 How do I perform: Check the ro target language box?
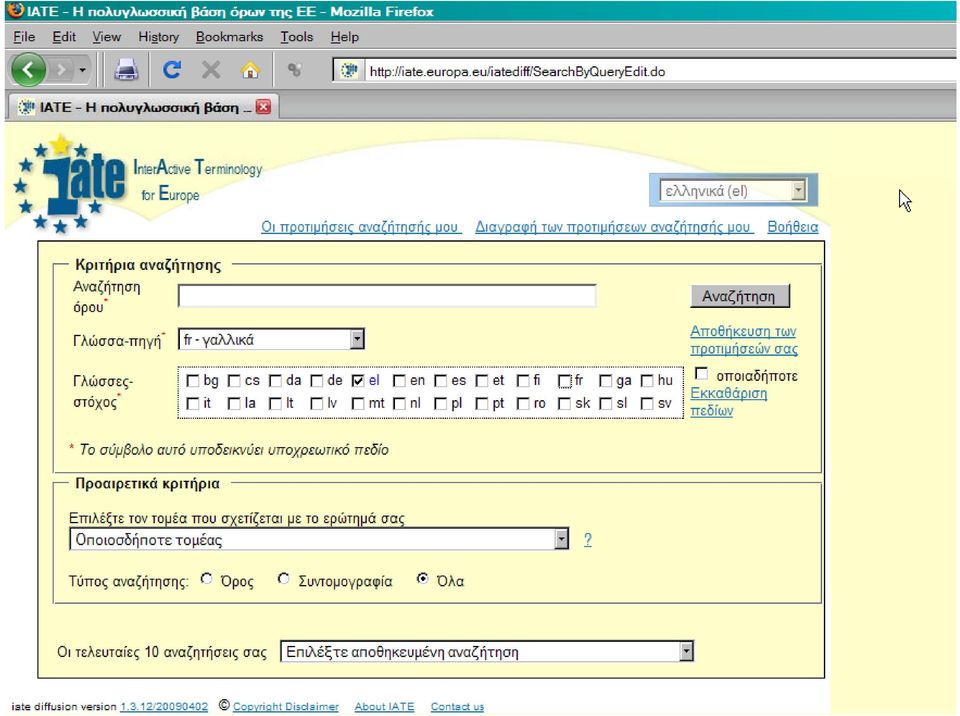[x=523, y=404]
